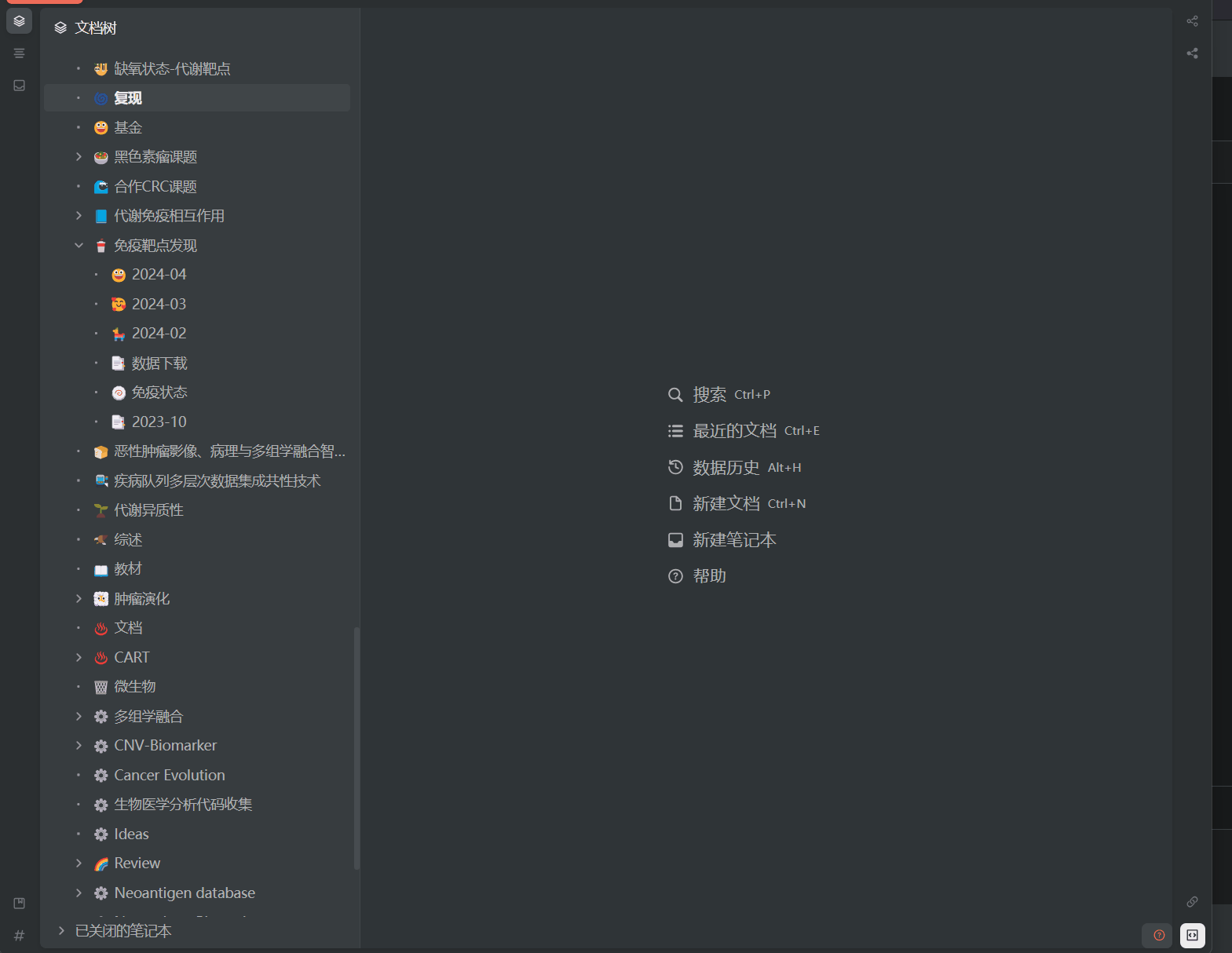Click the emoji icon of document 复现
This screenshot has width=1232, height=953.
point(101,99)
